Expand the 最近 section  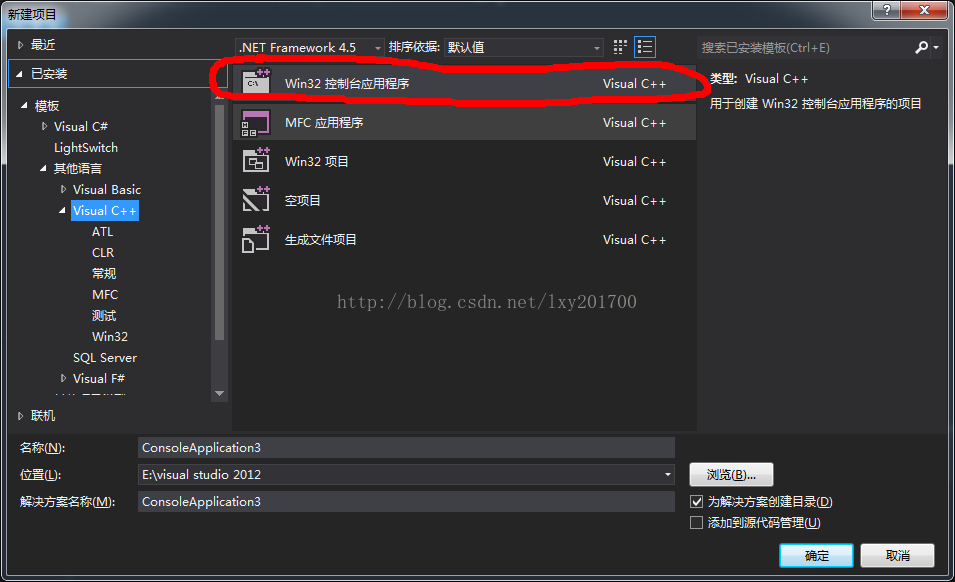pos(20,44)
